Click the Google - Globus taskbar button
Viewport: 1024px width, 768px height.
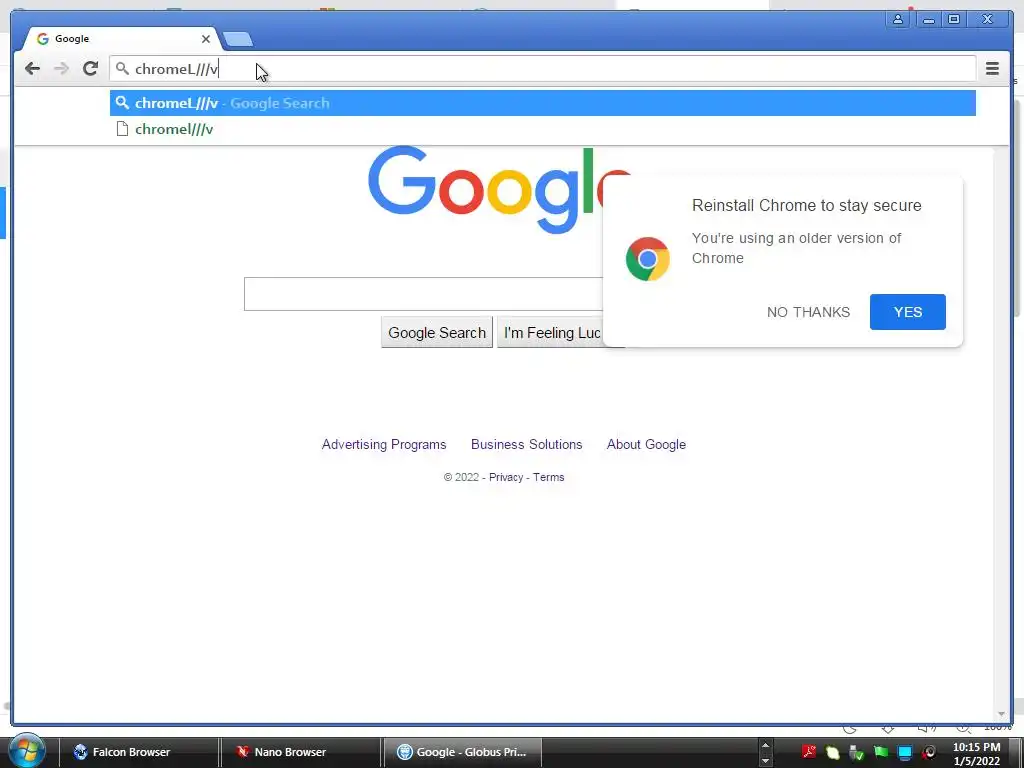point(462,752)
